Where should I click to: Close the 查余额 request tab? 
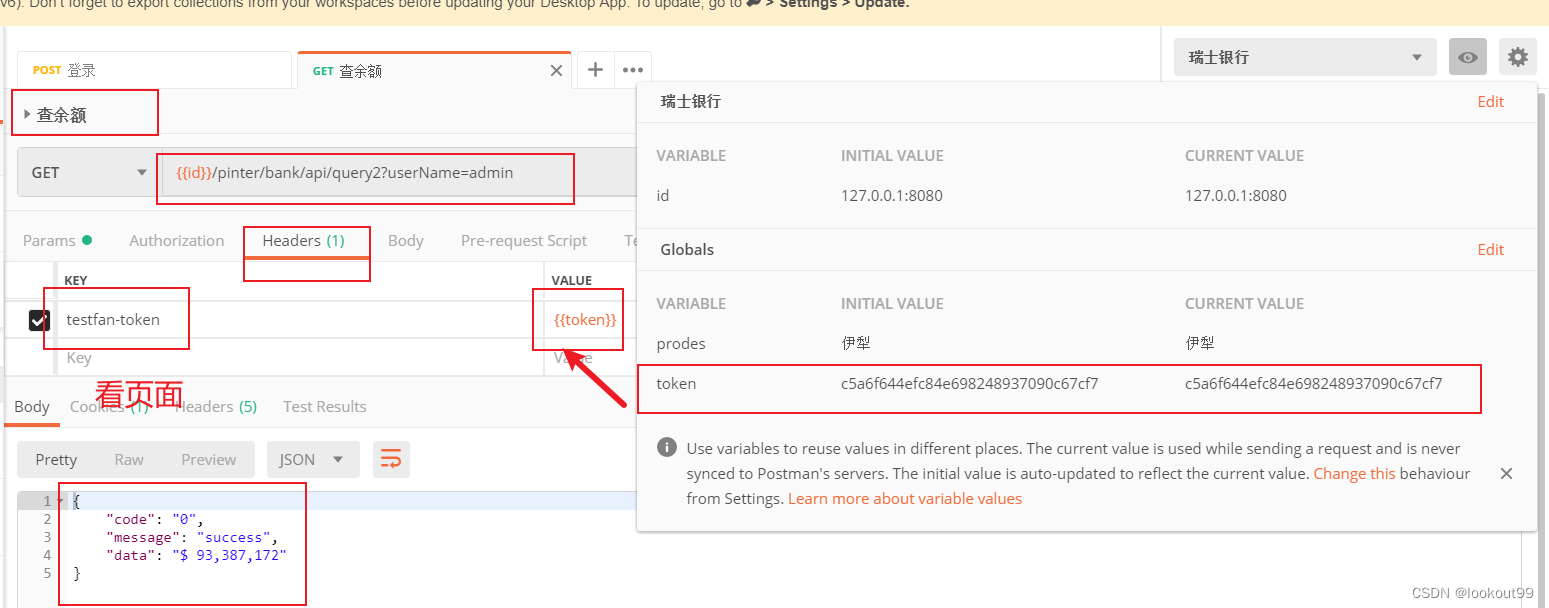(557, 71)
